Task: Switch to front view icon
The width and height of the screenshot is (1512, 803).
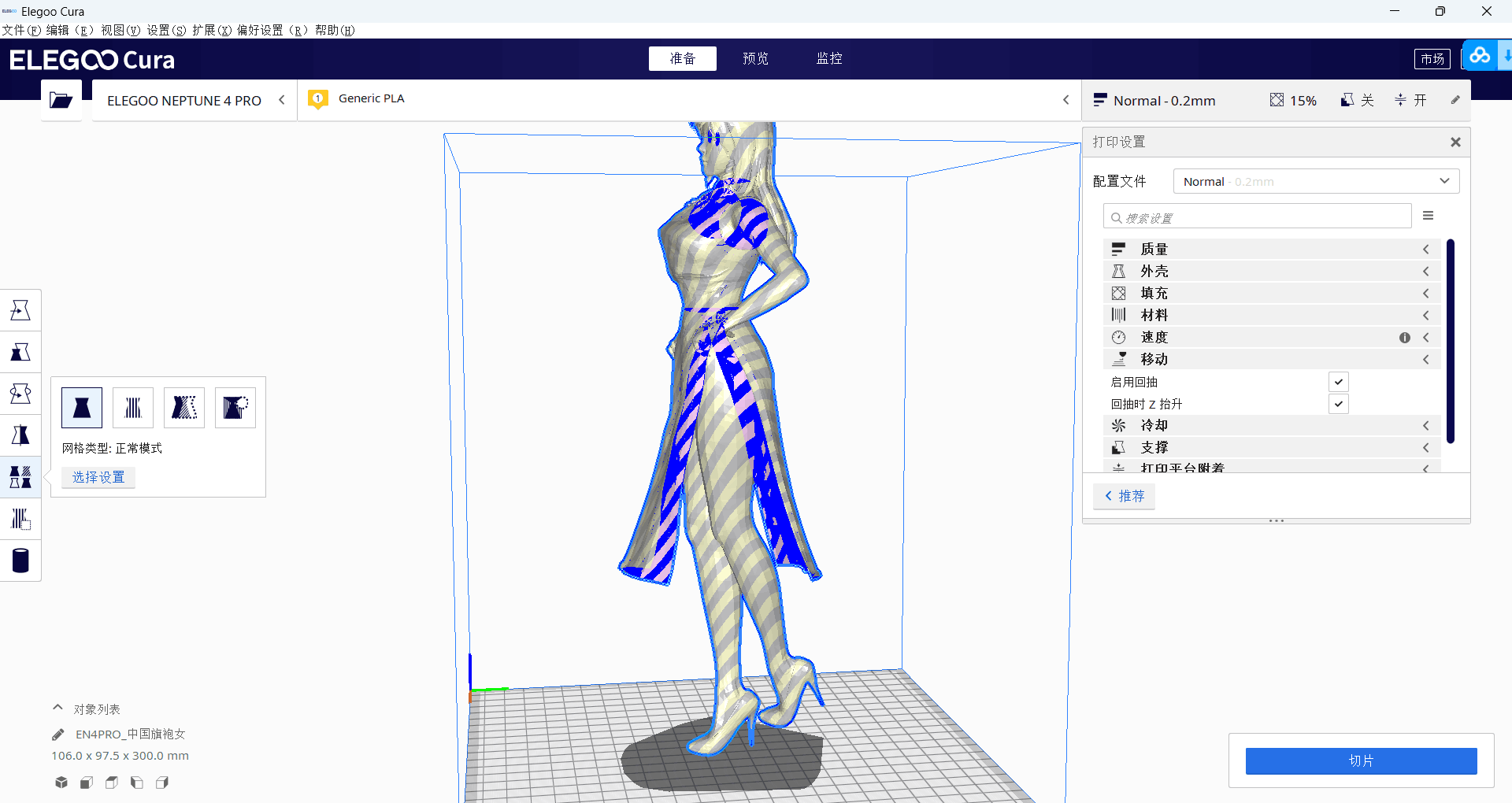Action: (x=87, y=783)
